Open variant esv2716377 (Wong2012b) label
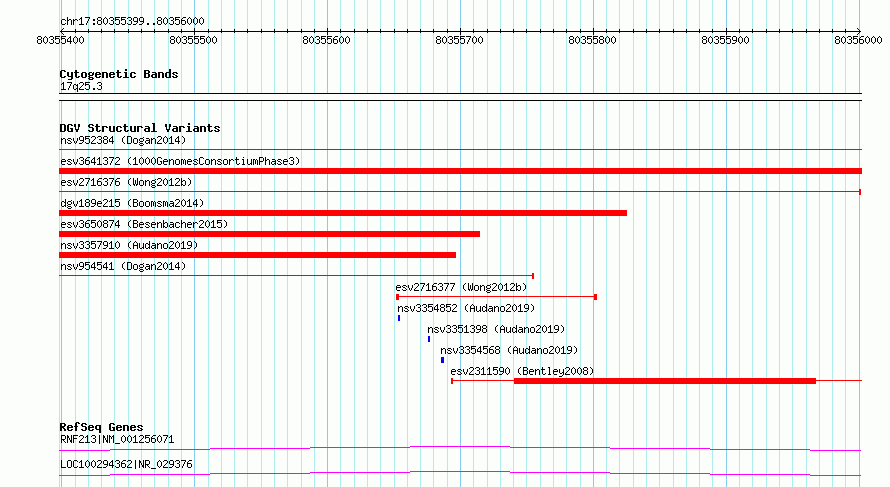 tap(461, 287)
